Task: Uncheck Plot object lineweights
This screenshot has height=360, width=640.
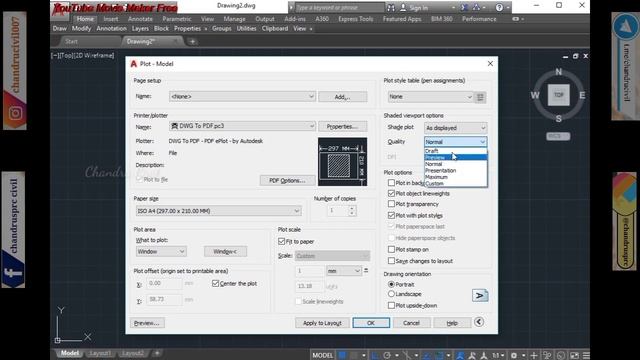Action: click(x=391, y=193)
